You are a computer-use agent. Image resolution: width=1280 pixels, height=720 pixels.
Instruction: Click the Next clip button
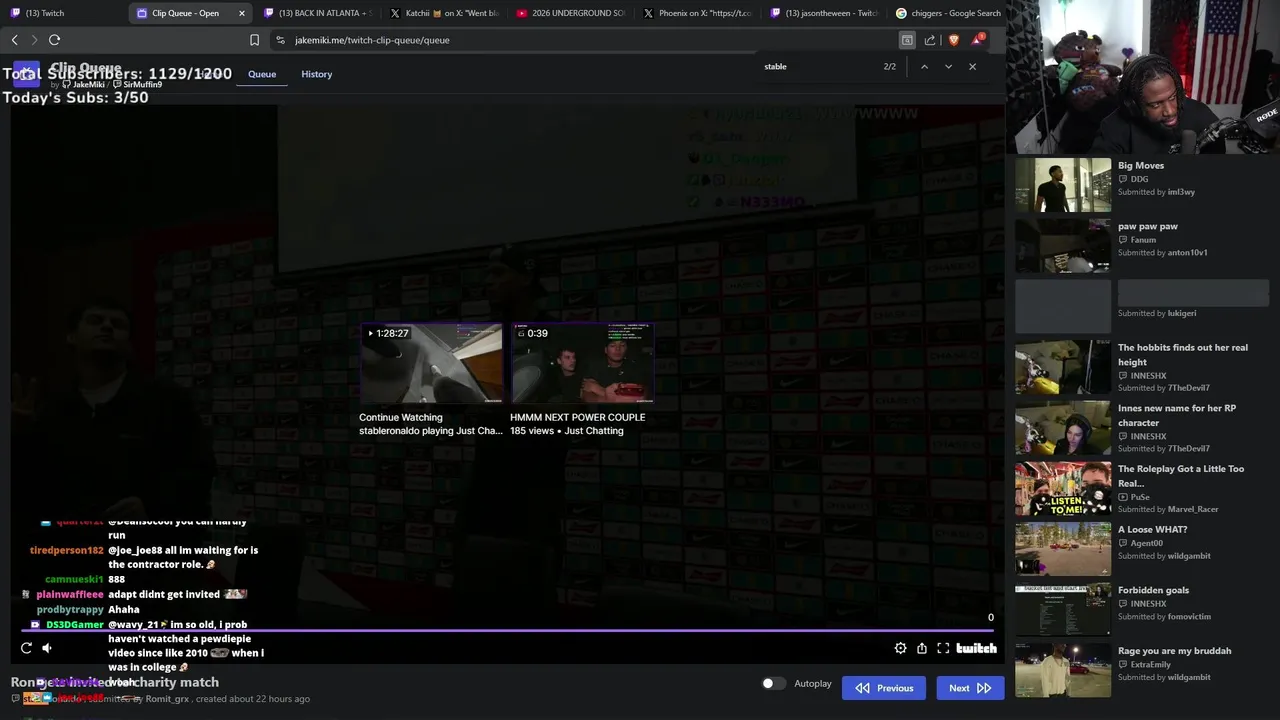click(969, 688)
